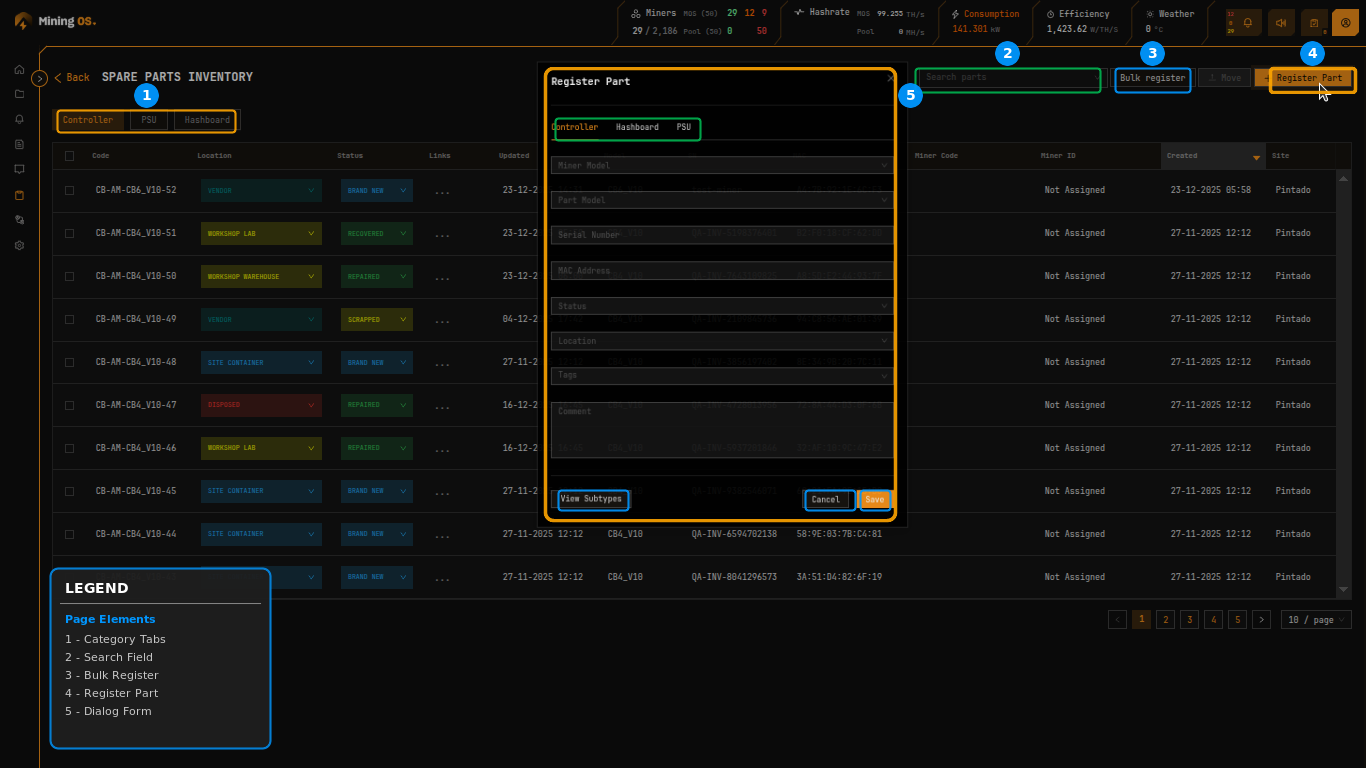Select all parts via header checkbox
Viewport: 1366px width, 768px height.
69,155
